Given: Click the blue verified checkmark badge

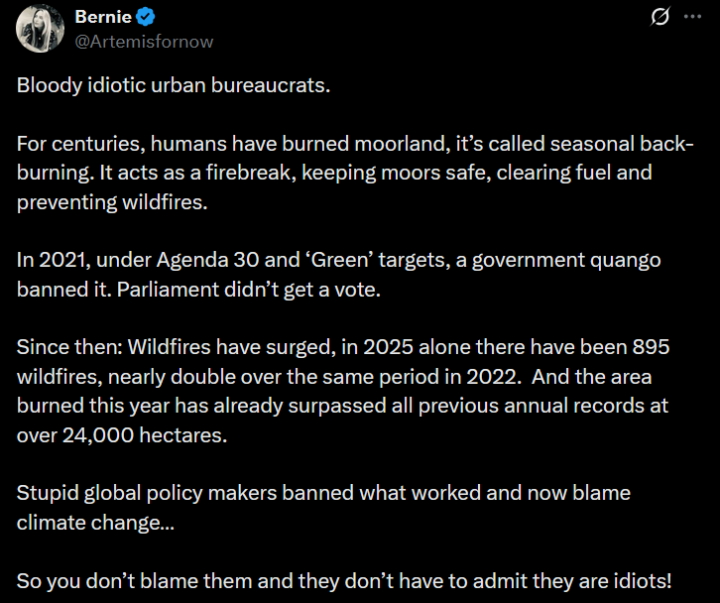Looking at the screenshot, I should [143, 17].
